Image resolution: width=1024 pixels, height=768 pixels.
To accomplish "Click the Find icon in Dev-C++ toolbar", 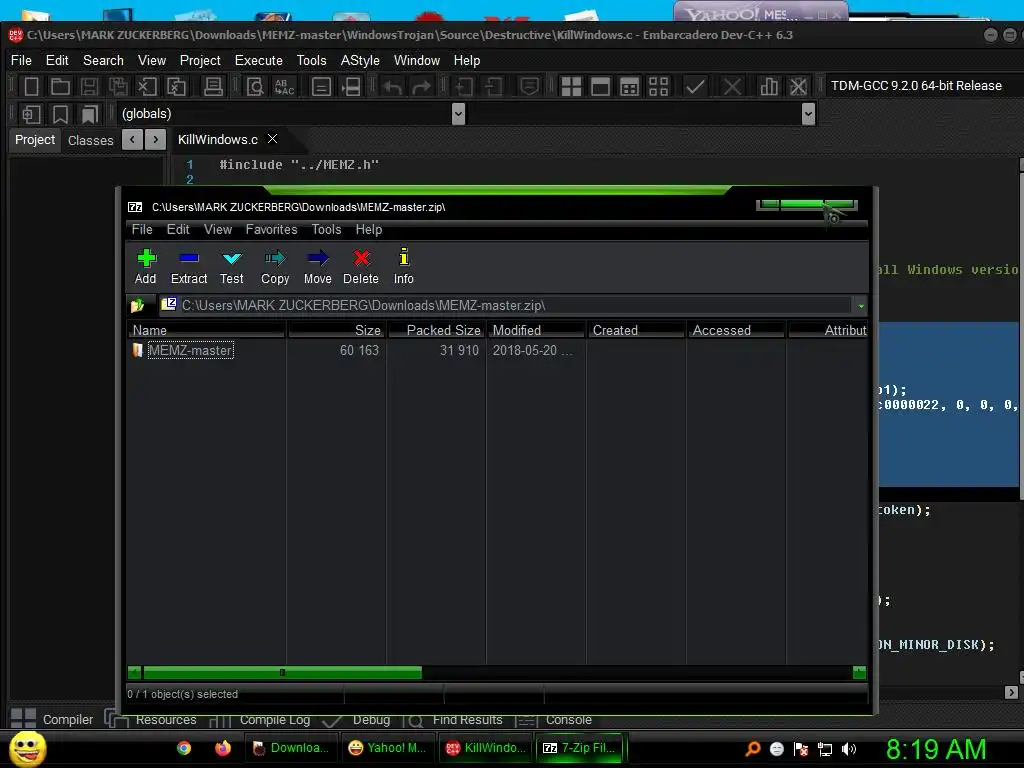I will (x=255, y=86).
